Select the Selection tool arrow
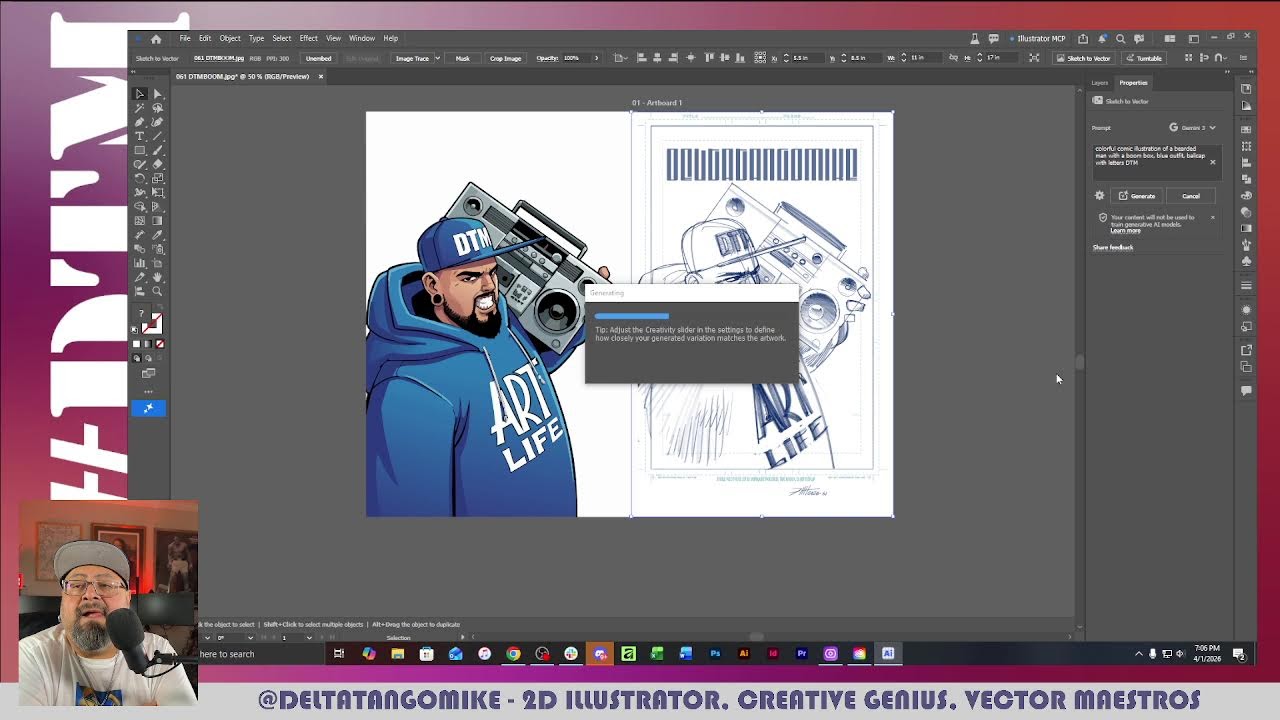Viewport: 1280px width, 720px height. coord(140,94)
